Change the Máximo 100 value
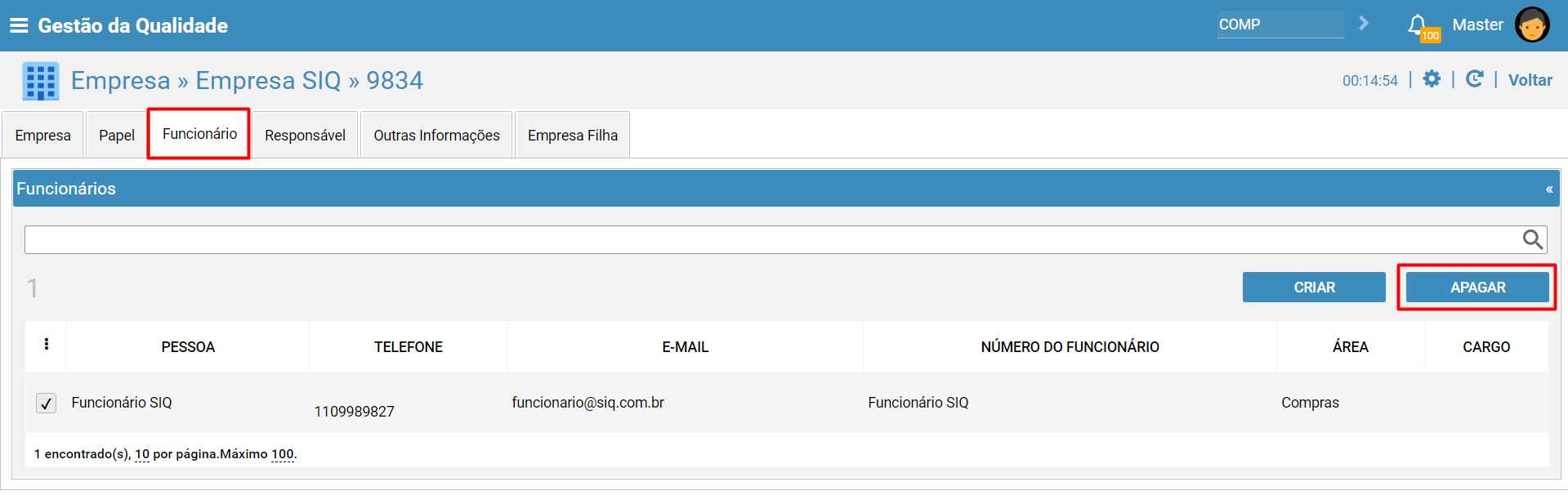 [x=283, y=454]
